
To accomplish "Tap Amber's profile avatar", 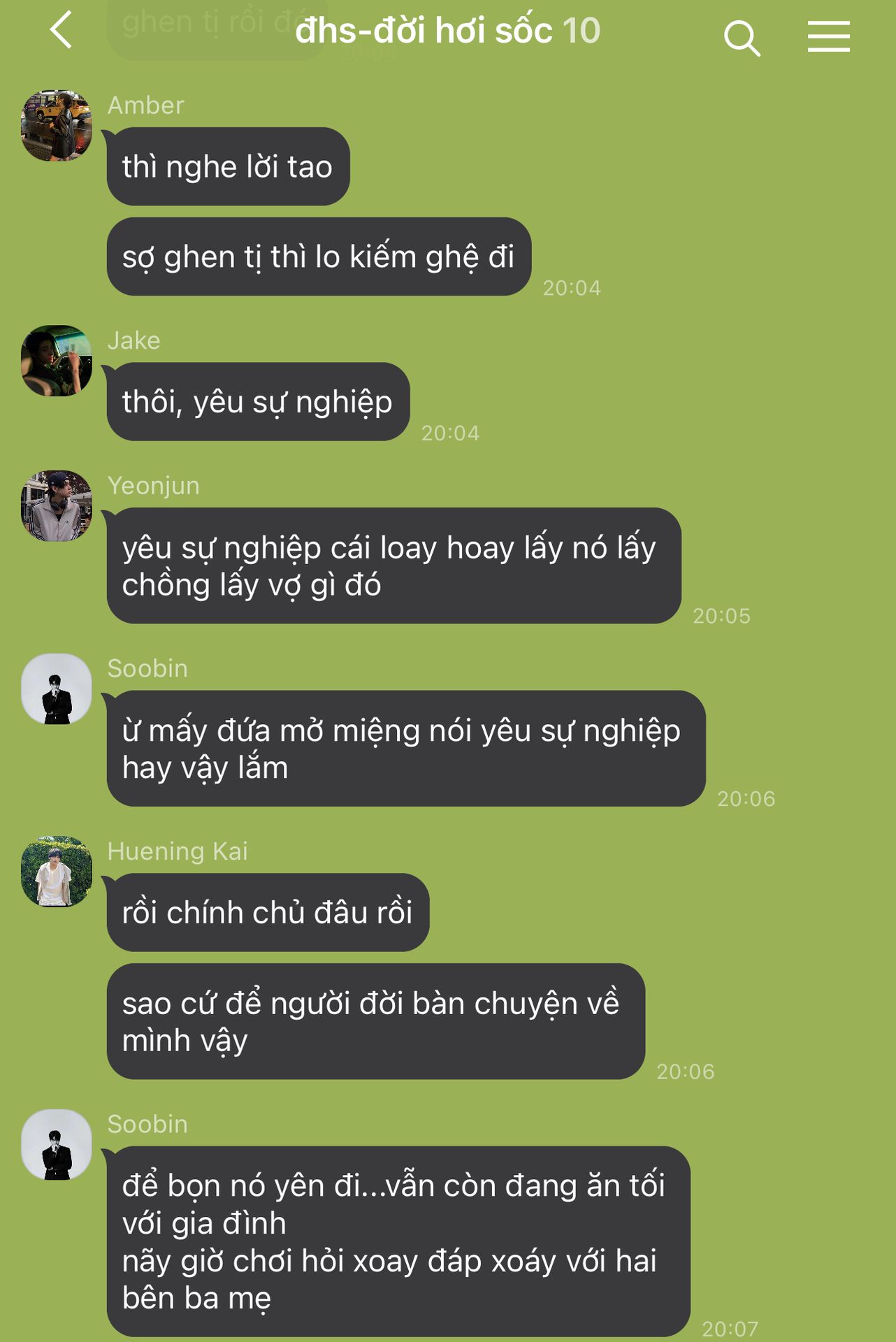I will point(57,126).
